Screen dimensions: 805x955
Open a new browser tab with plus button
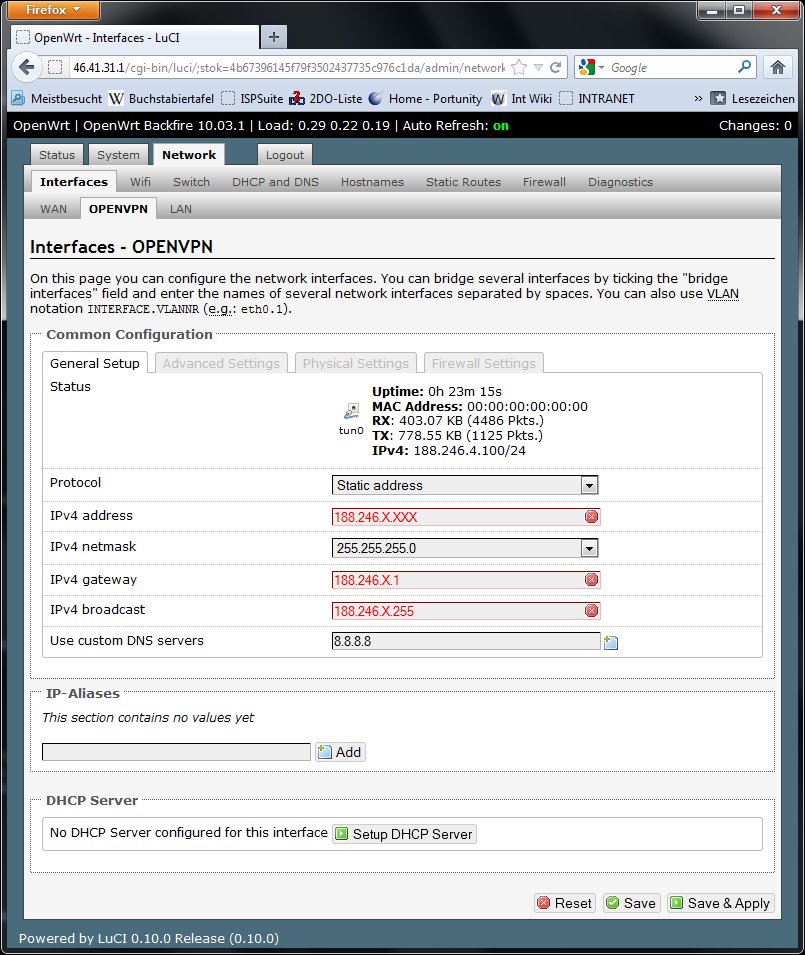(x=273, y=36)
